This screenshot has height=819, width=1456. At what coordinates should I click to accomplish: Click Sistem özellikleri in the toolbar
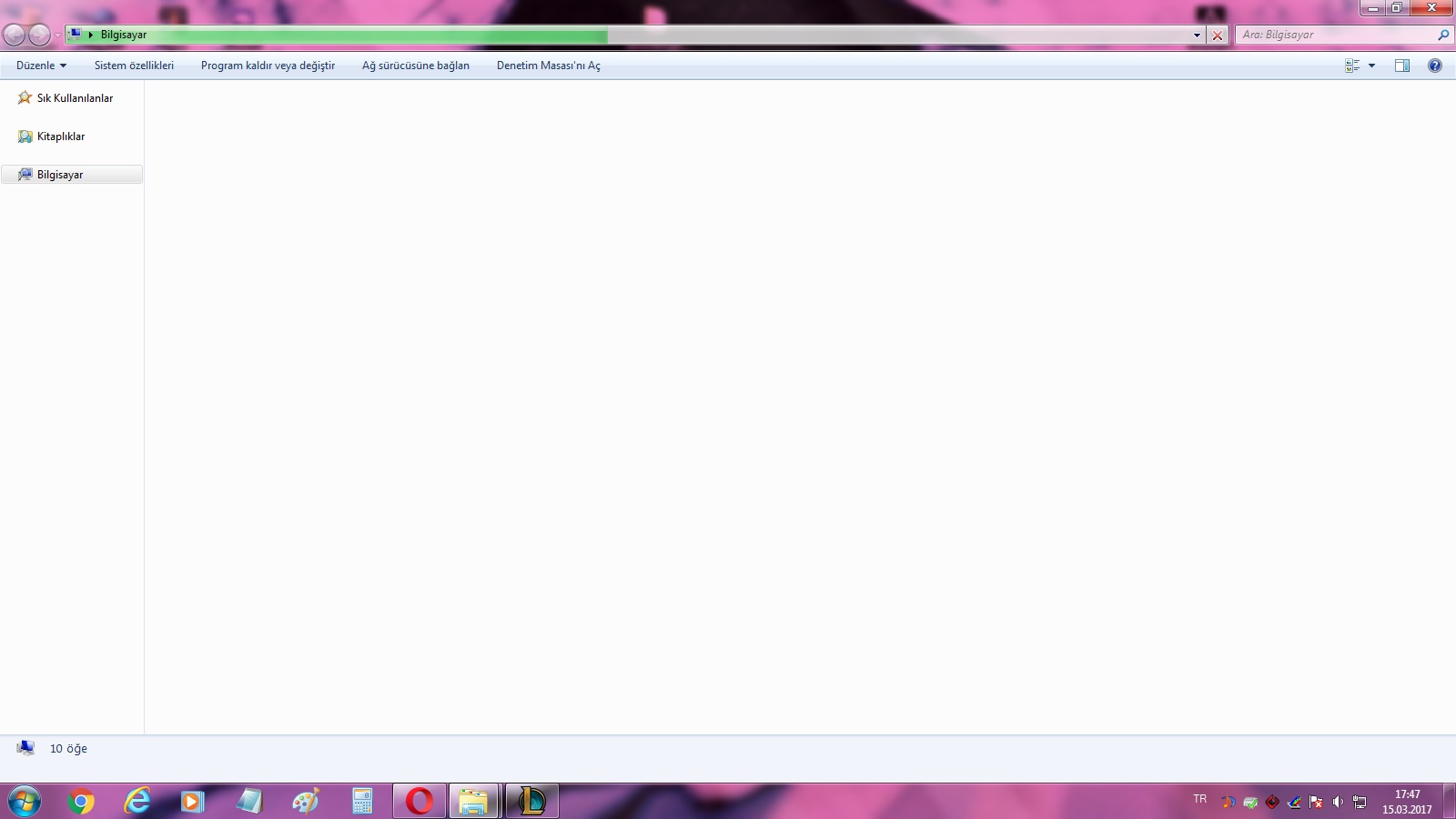pos(134,66)
